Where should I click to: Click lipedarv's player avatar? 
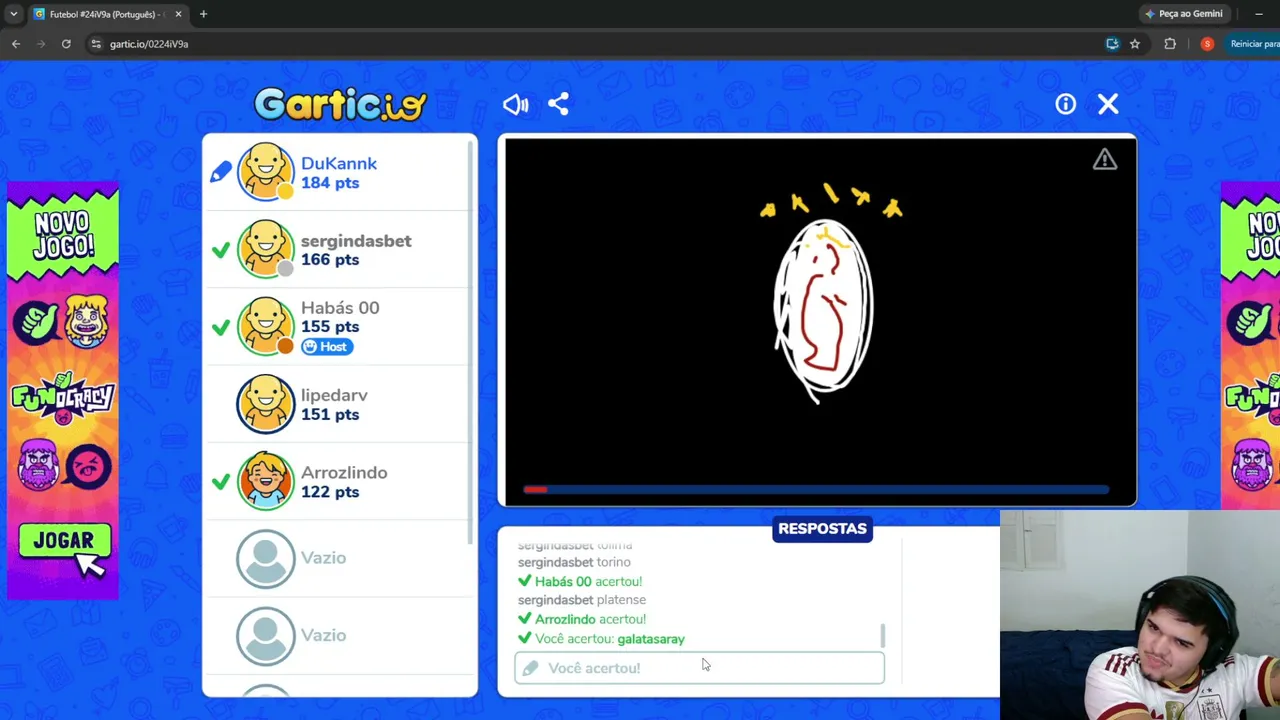click(x=266, y=404)
